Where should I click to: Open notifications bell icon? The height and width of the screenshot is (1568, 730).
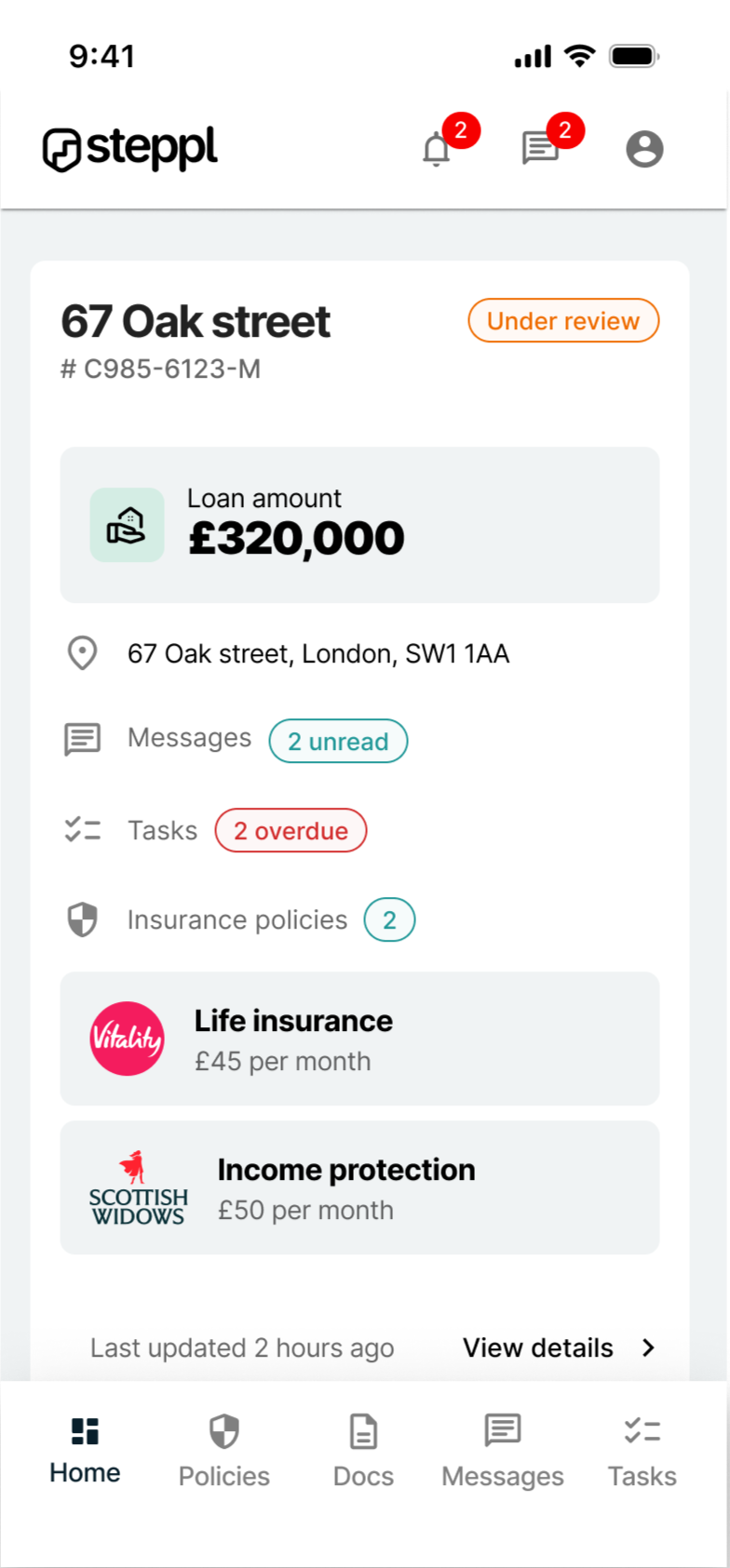(437, 149)
